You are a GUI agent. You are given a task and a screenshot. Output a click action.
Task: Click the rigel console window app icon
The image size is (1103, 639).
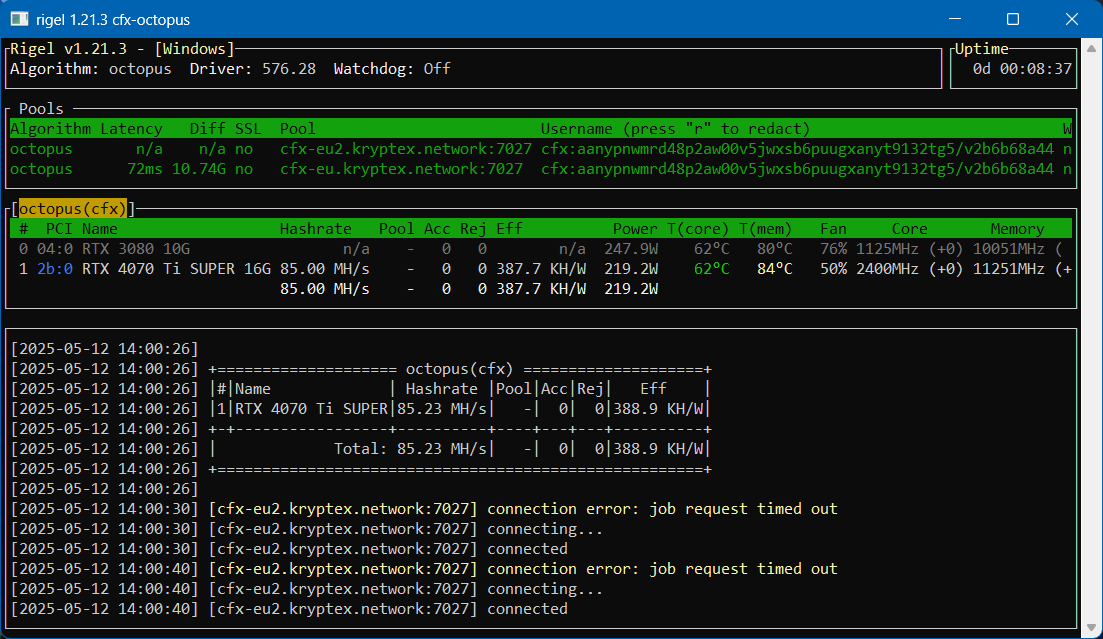click(20, 19)
